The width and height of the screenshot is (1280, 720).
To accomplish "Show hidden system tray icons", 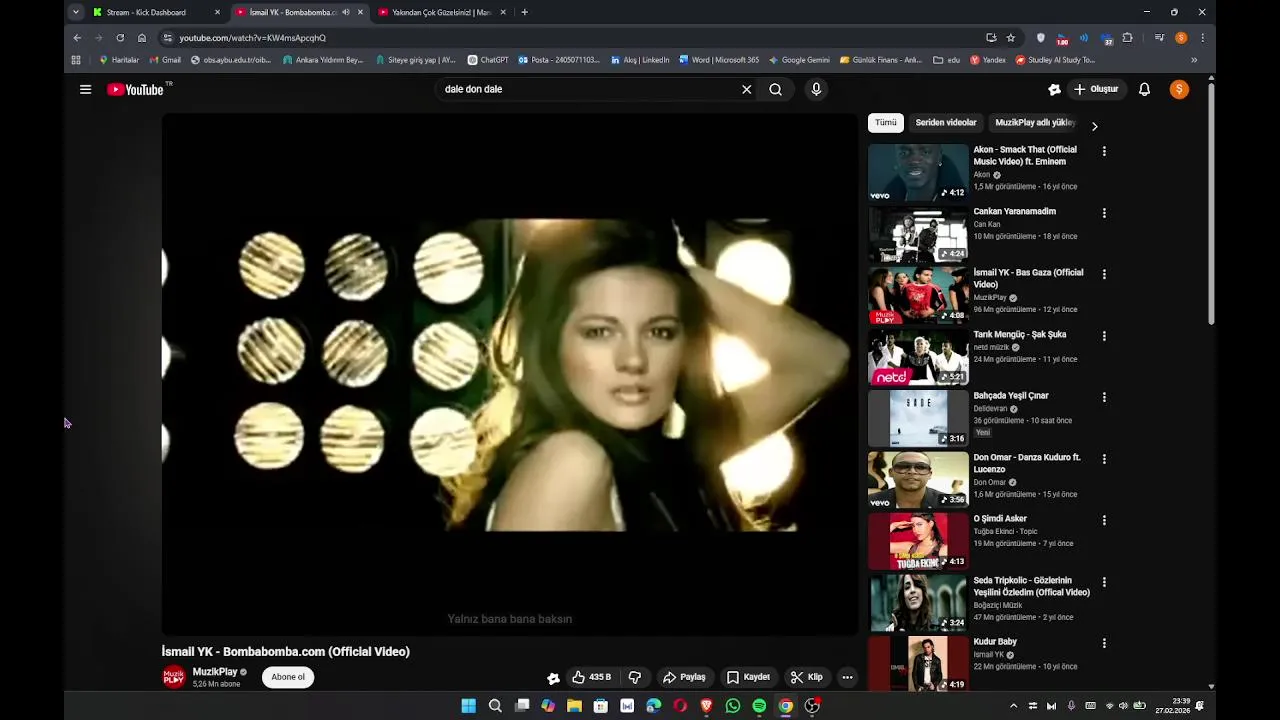I will [x=1013, y=706].
